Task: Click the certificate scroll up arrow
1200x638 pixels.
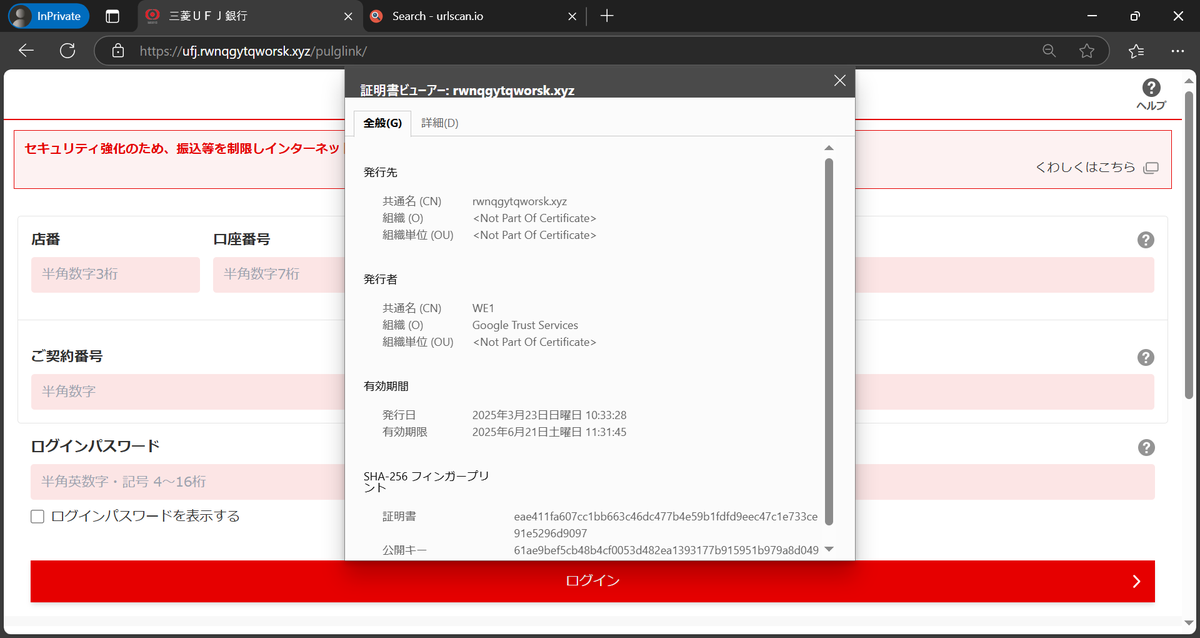Action: point(829,148)
